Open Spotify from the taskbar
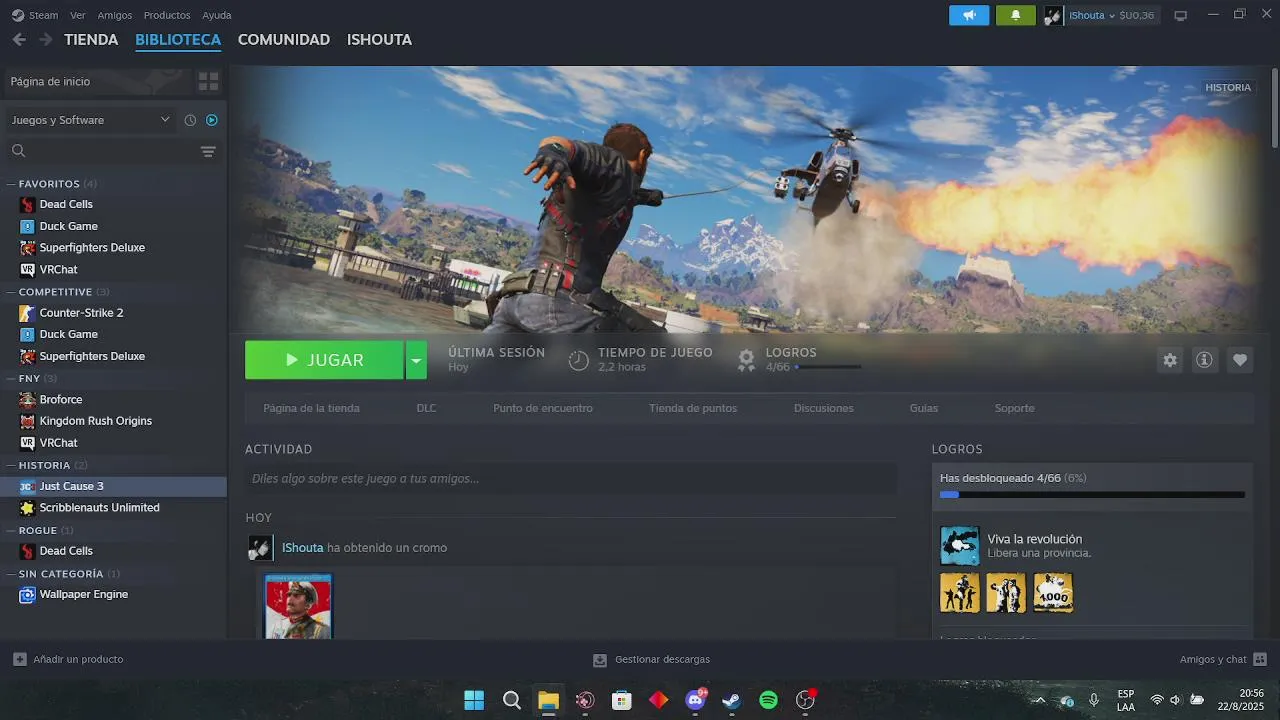This screenshot has height=720, width=1280. 768,700
